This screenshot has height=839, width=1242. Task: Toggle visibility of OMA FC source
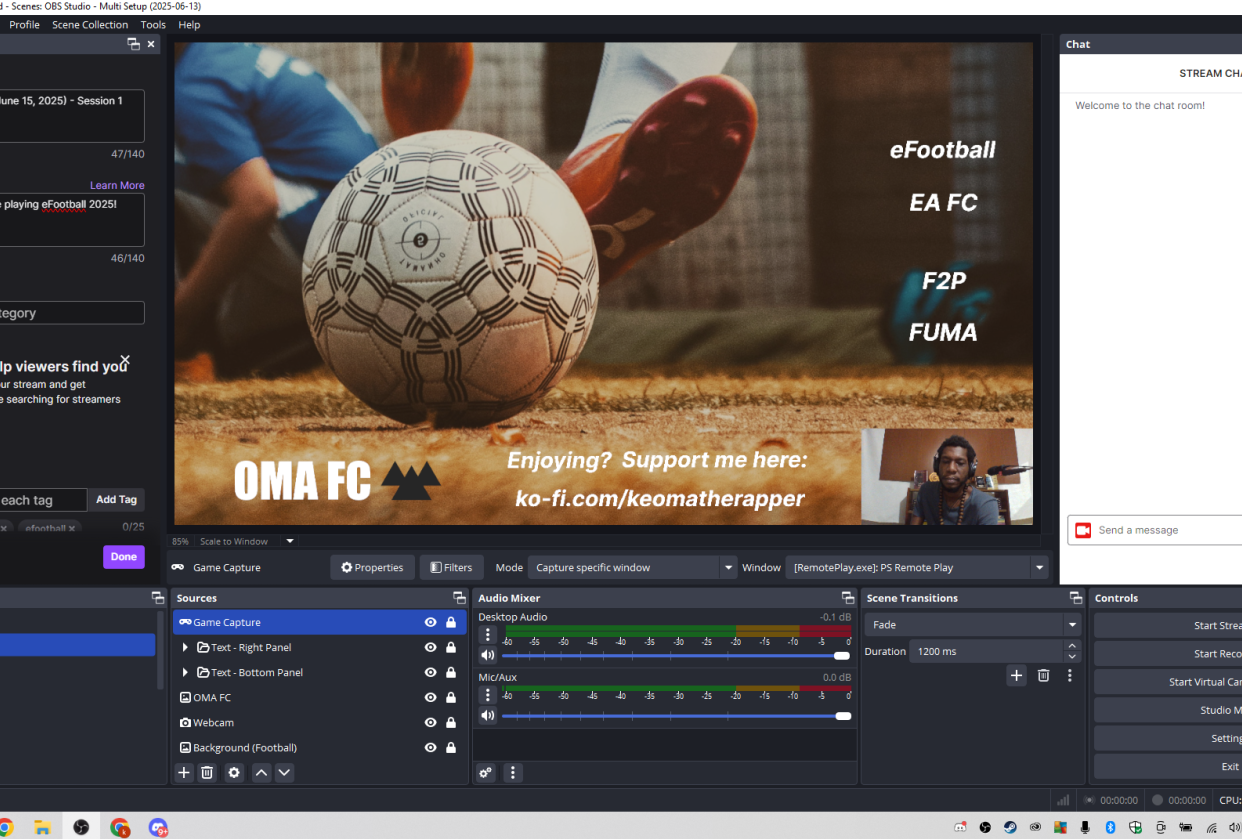[430, 697]
